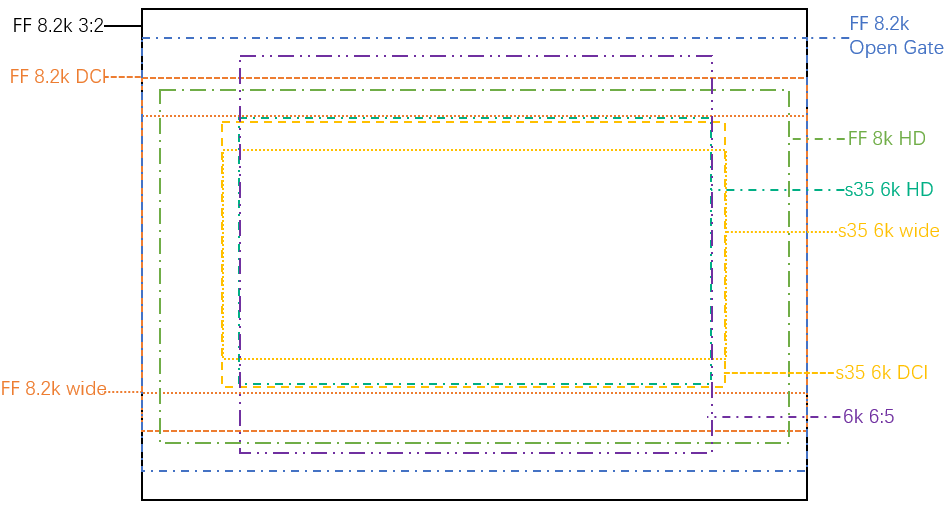
Task: Select leader line beside 's35 6k DCI' label
Action: click(x=780, y=373)
